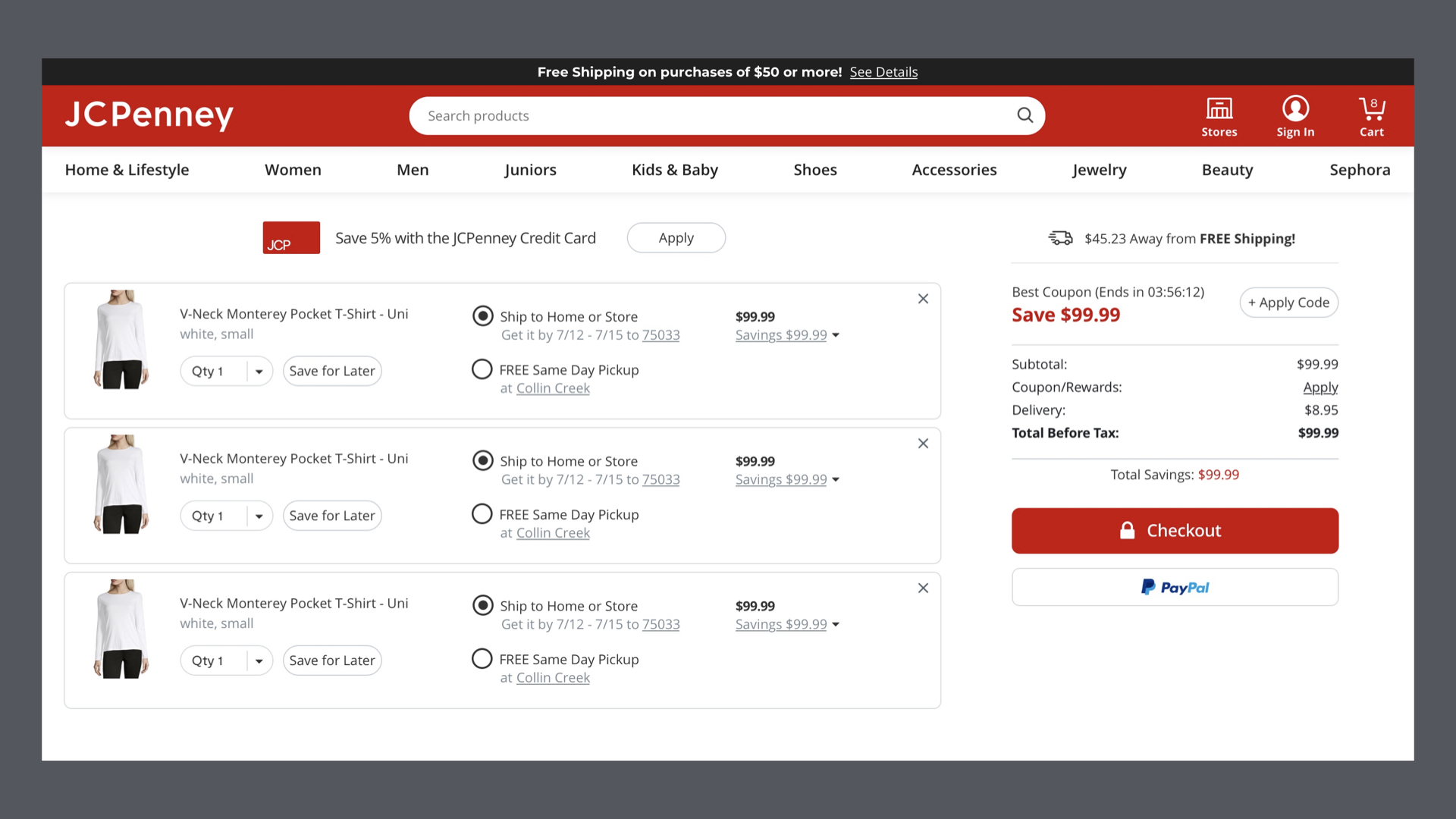Screen dimensions: 1456x819
Task: Click the + Apply Code button
Action: pyautogui.click(x=1288, y=303)
